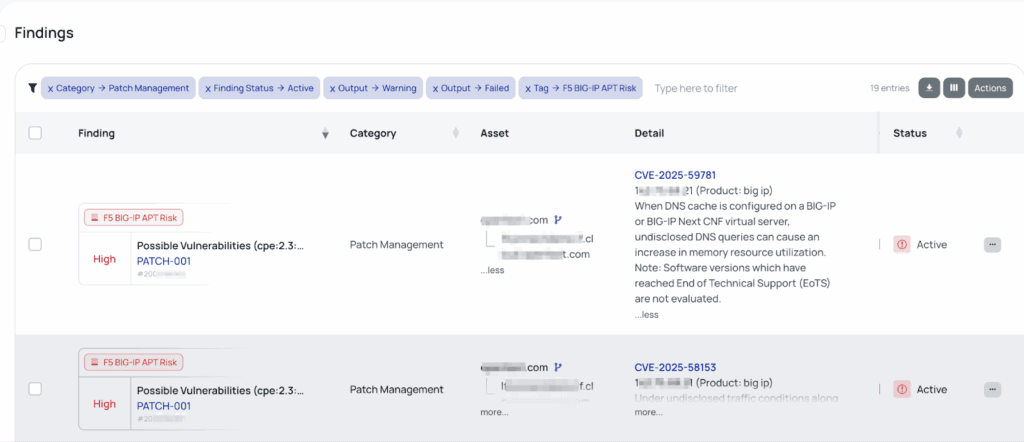Open the CVE-2025-59781 link
The image size is (1024, 442).
(675, 175)
